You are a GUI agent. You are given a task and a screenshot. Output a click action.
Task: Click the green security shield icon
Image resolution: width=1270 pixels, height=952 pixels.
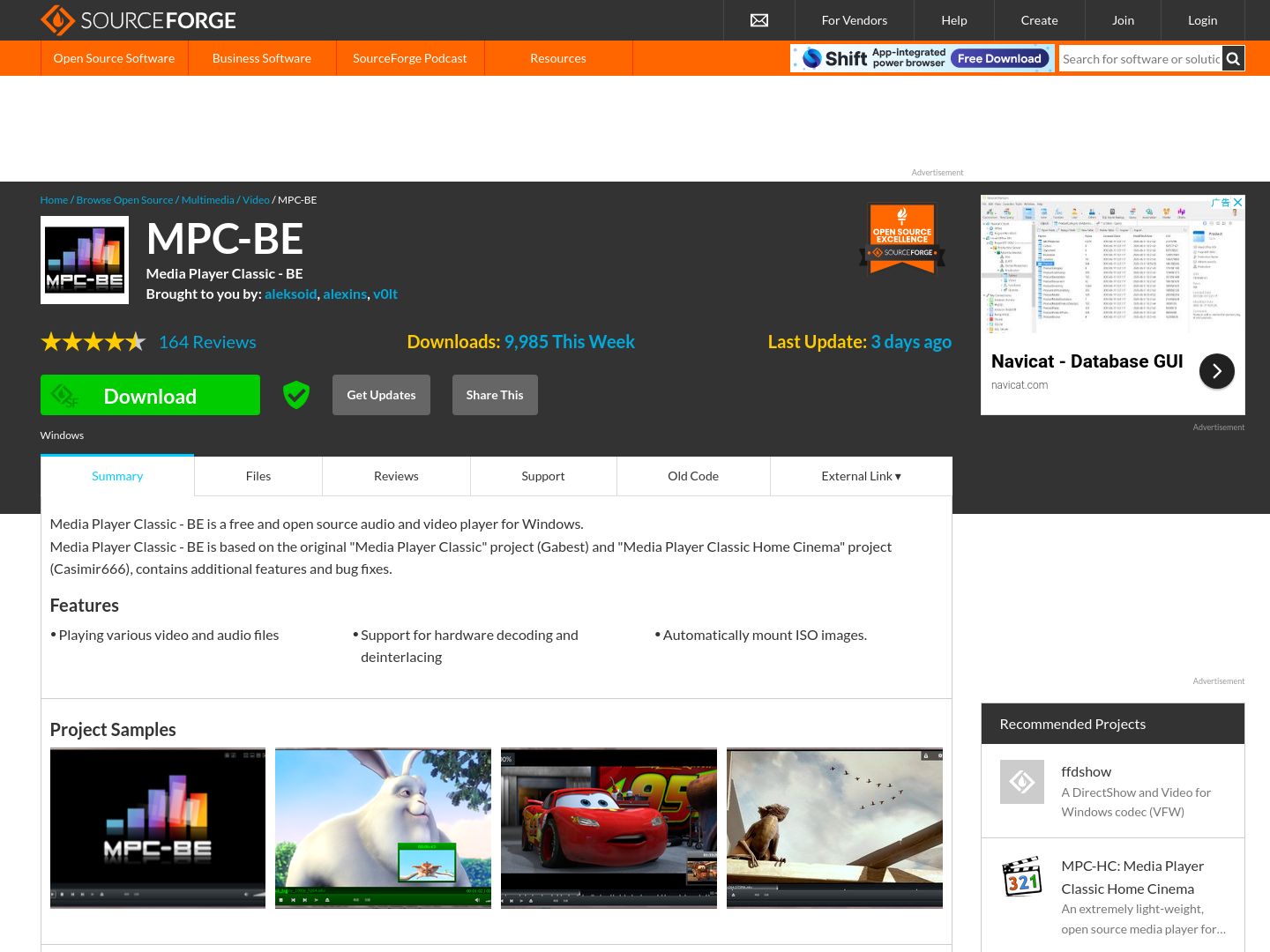point(296,395)
